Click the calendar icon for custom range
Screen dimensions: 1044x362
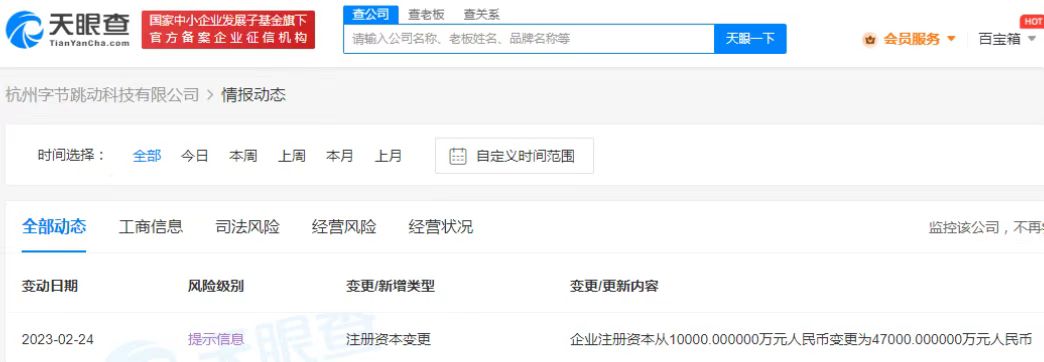pos(457,156)
